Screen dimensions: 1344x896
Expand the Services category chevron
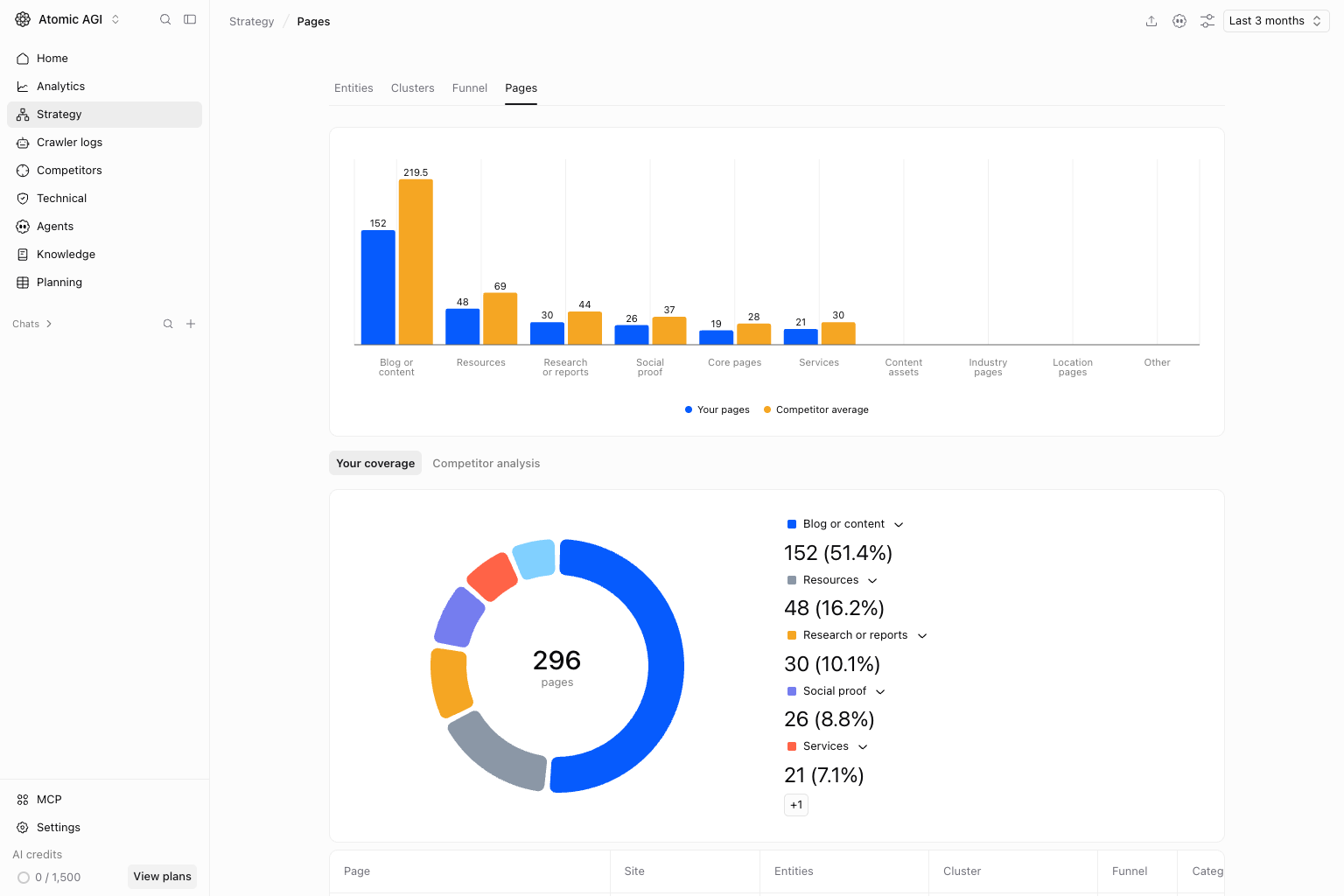[863, 746]
